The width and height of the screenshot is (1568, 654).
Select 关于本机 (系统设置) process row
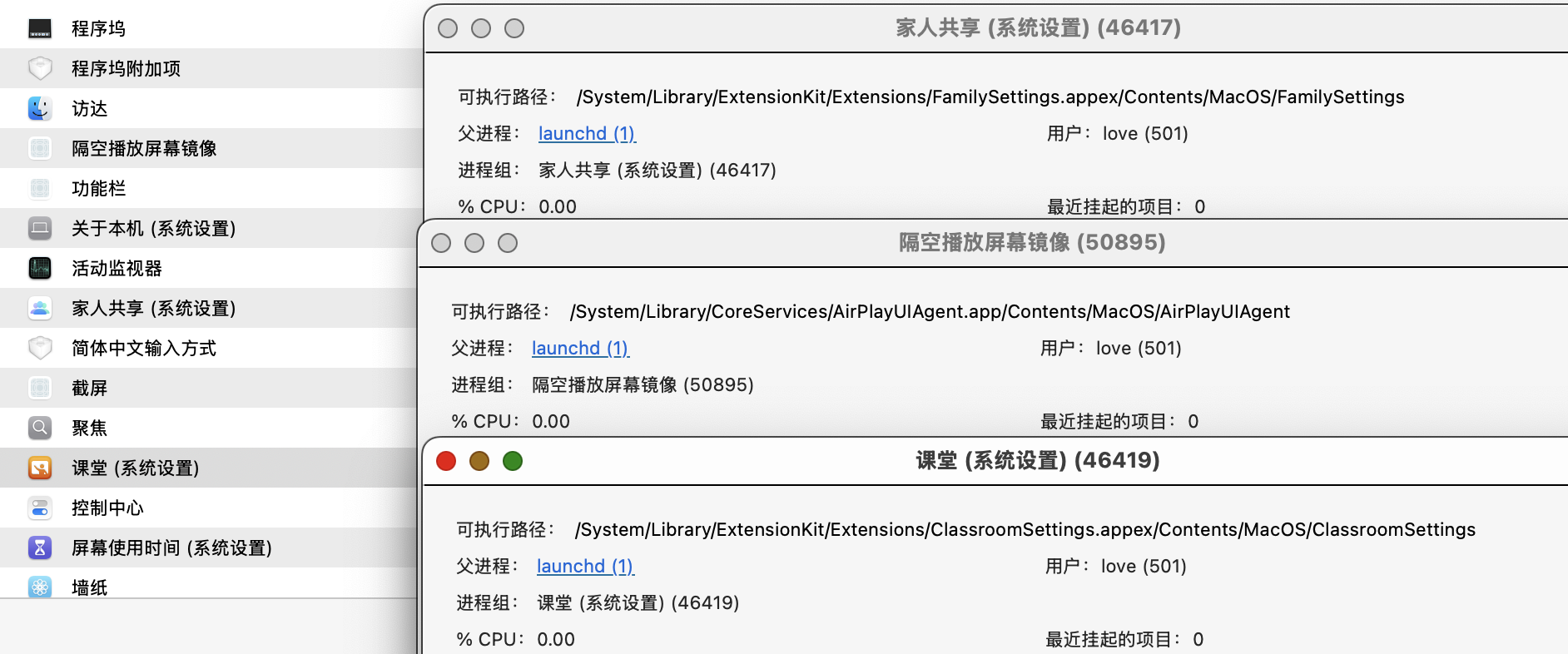pyautogui.click(x=154, y=228)
